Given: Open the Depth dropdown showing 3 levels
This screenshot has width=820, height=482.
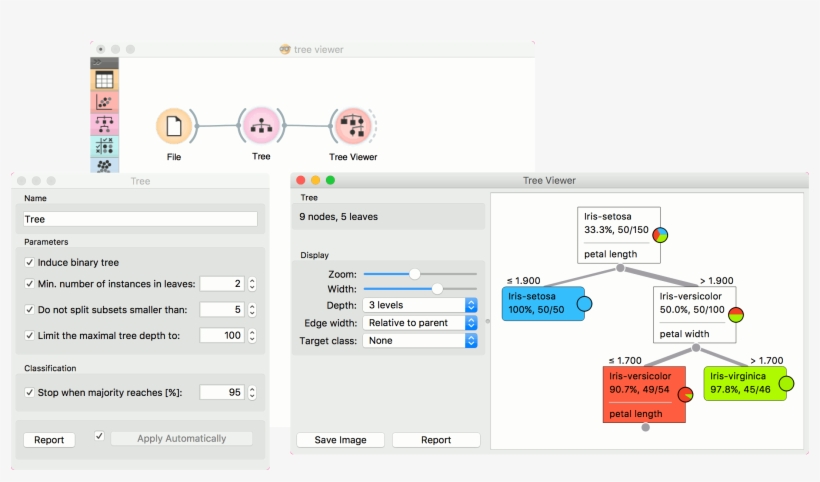Looking at the screenshot, I should pyautogui.click(x=421, y=305).
